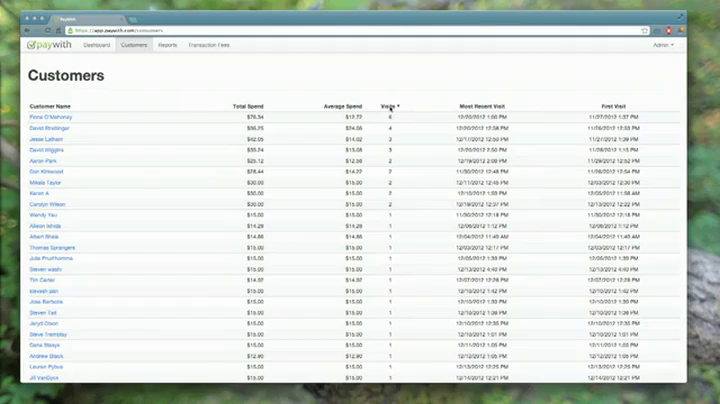
Task: Click the browser back arrow
Action: [x=29, y=31]
